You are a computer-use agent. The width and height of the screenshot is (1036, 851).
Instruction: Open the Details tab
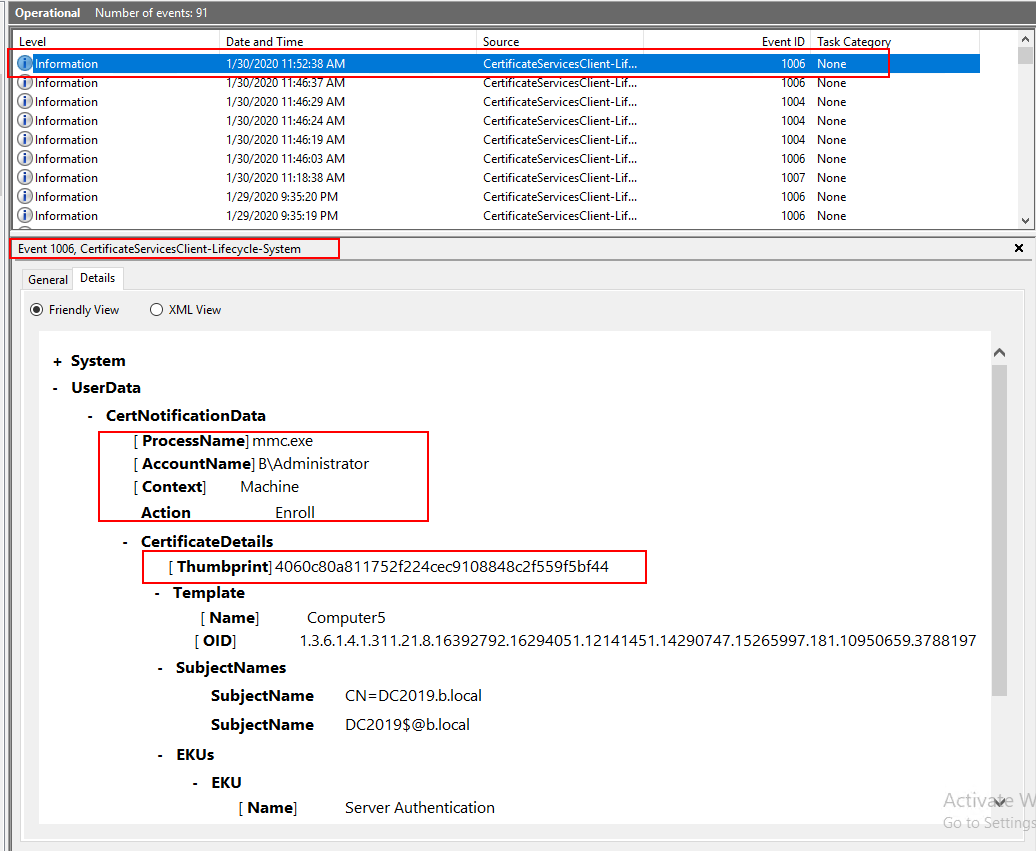coord(97,278)
